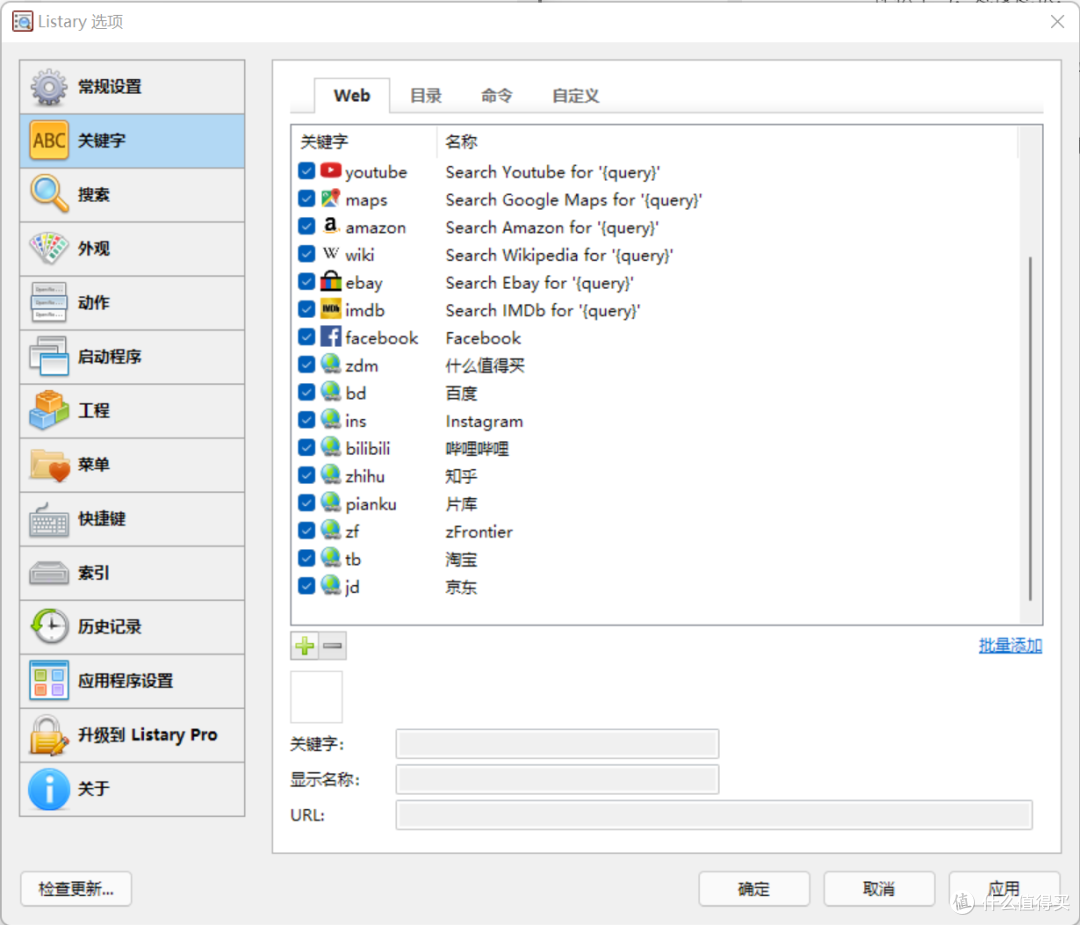1080x925 pixels.
Task: Click the 名称 column header
Action: (727, 142)
